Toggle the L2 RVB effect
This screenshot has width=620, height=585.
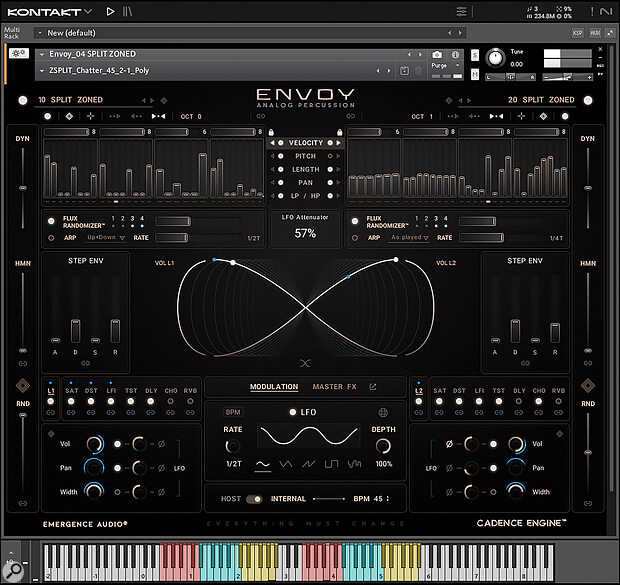point(558,401)
